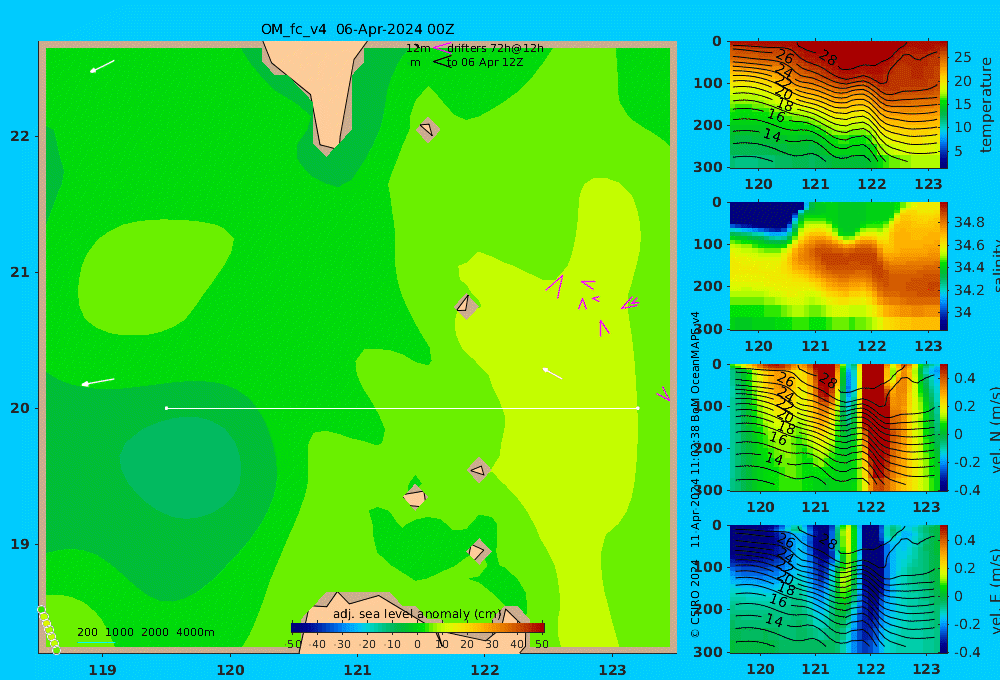Click the northern Luzon coastline at the map bottom
The image size is (1000, 680).
pyautogui.click(x=415, y=622)
